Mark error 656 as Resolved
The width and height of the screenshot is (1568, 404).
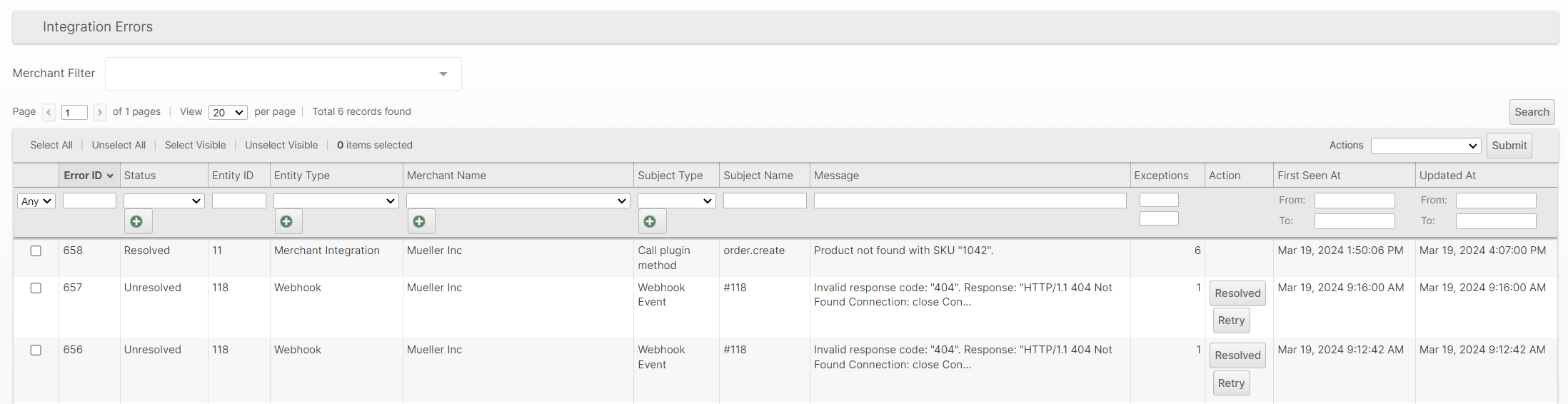tap(1237, 355)
